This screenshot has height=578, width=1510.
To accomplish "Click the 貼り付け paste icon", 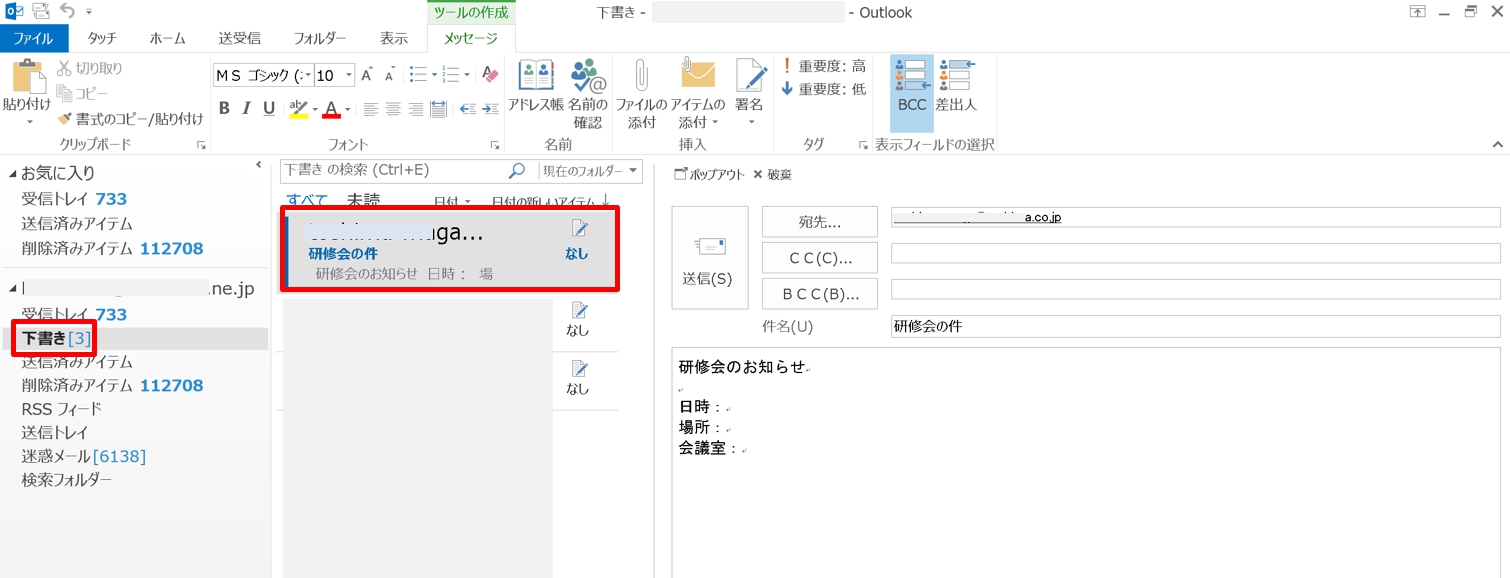I will (x=27, y=85).
